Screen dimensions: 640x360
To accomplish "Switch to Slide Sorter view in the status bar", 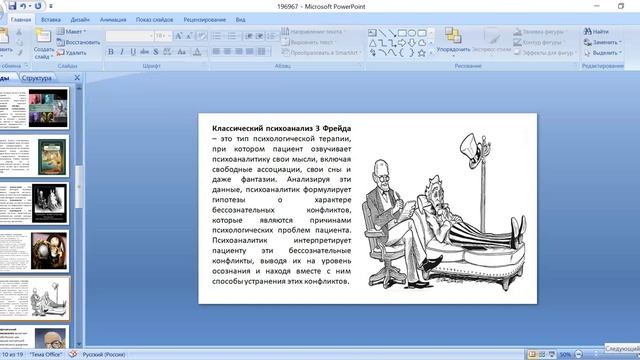I will click(x=542, y=354).
